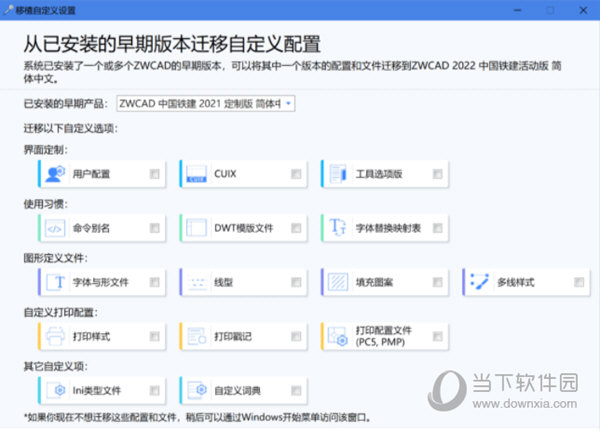Viewport: 600px width, 431px height.
Task: Tick the 打印样式 checkbox
Action: tap(155, 336)
